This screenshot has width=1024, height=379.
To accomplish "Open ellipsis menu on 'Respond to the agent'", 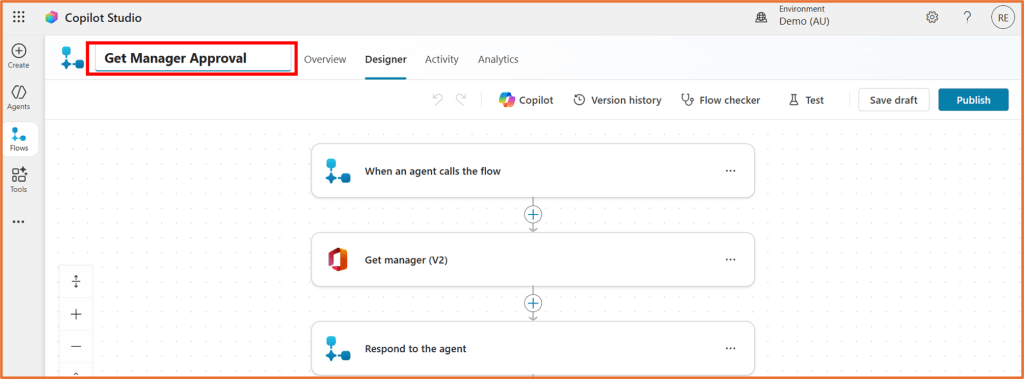I will (x=730, y=348).
